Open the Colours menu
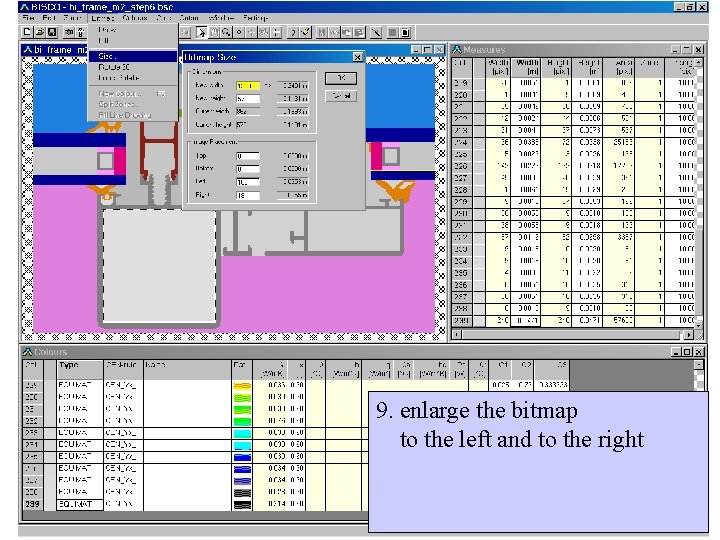The image size is (720, 540). (x=135, y=18)
